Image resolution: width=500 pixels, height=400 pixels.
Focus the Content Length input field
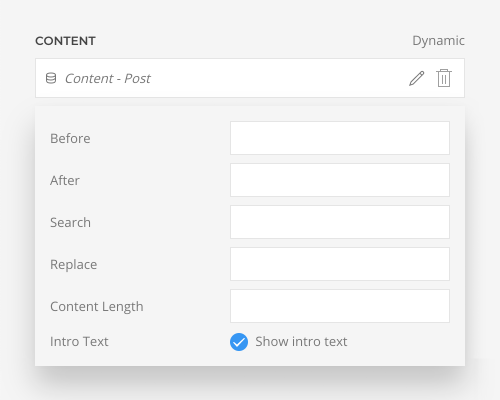tap(340, 306)
